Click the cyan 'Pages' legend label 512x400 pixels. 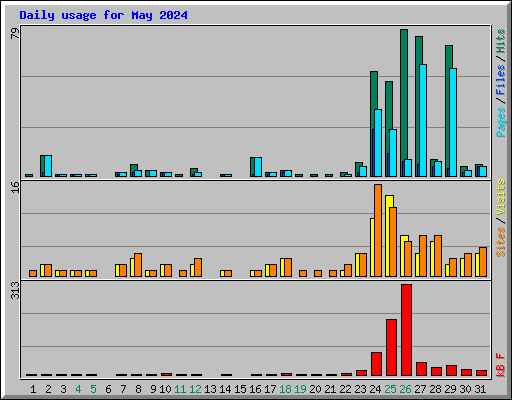point(501,122)
